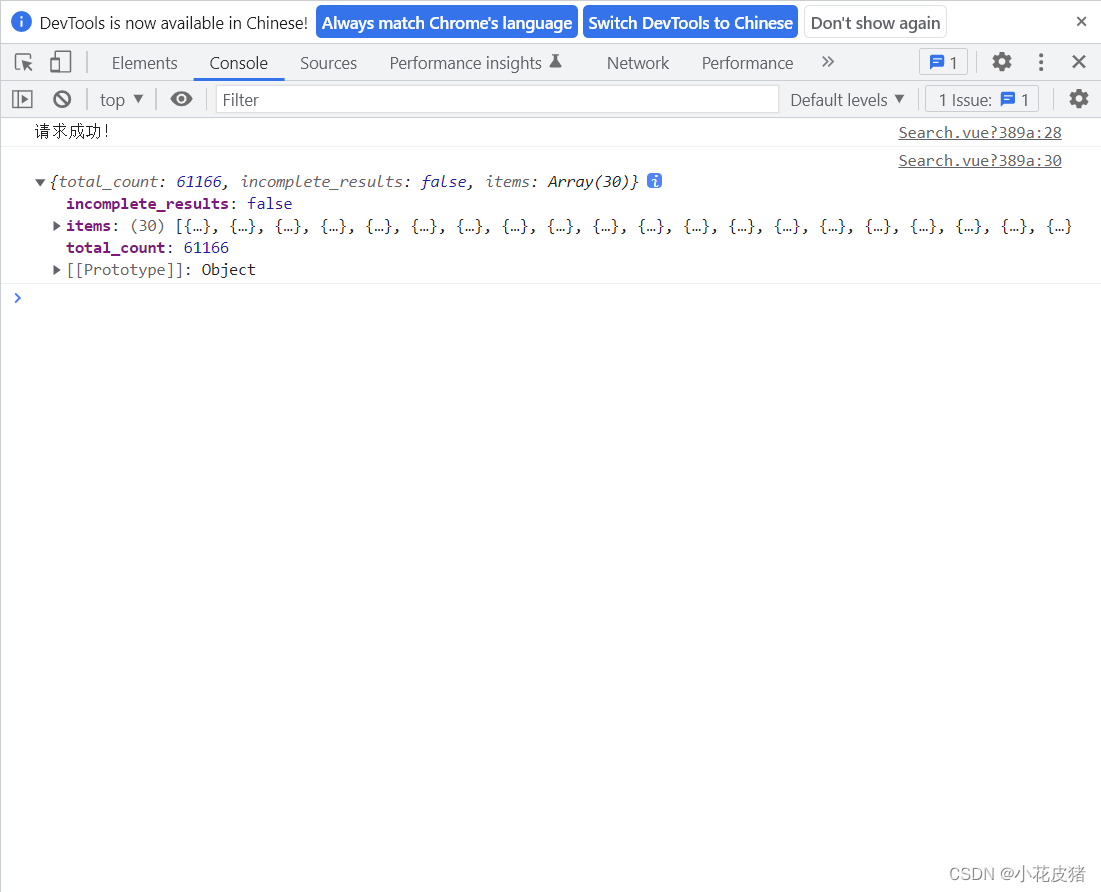Close the DevTools panel
The image size is (1101, 892).
pos(1079,63)
